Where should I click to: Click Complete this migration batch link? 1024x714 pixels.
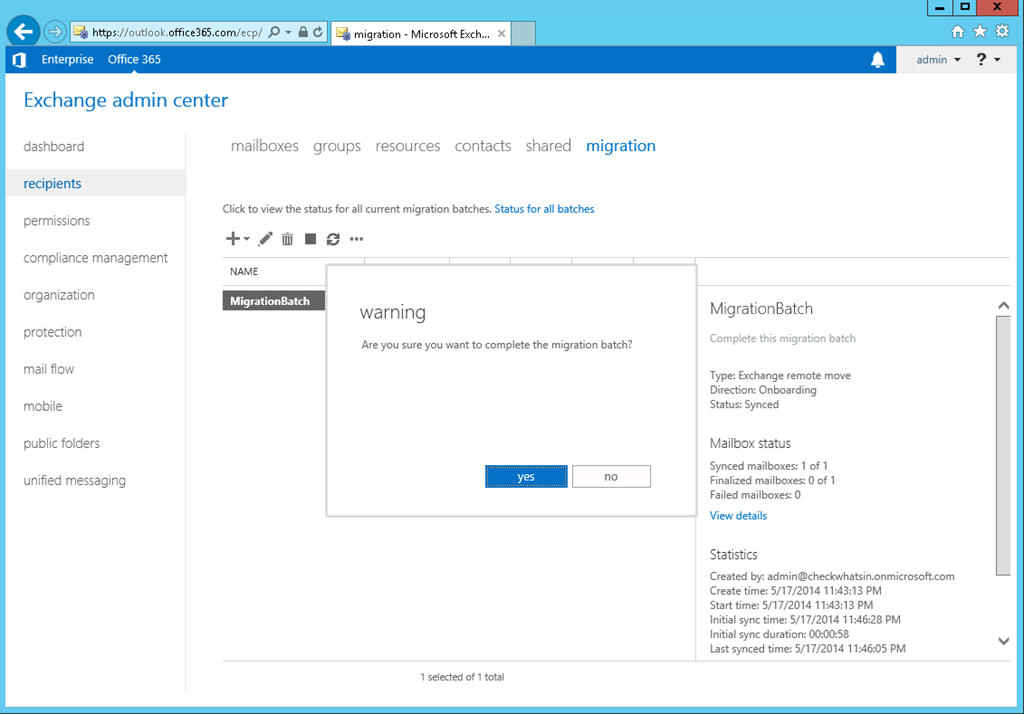pos(782,338)
